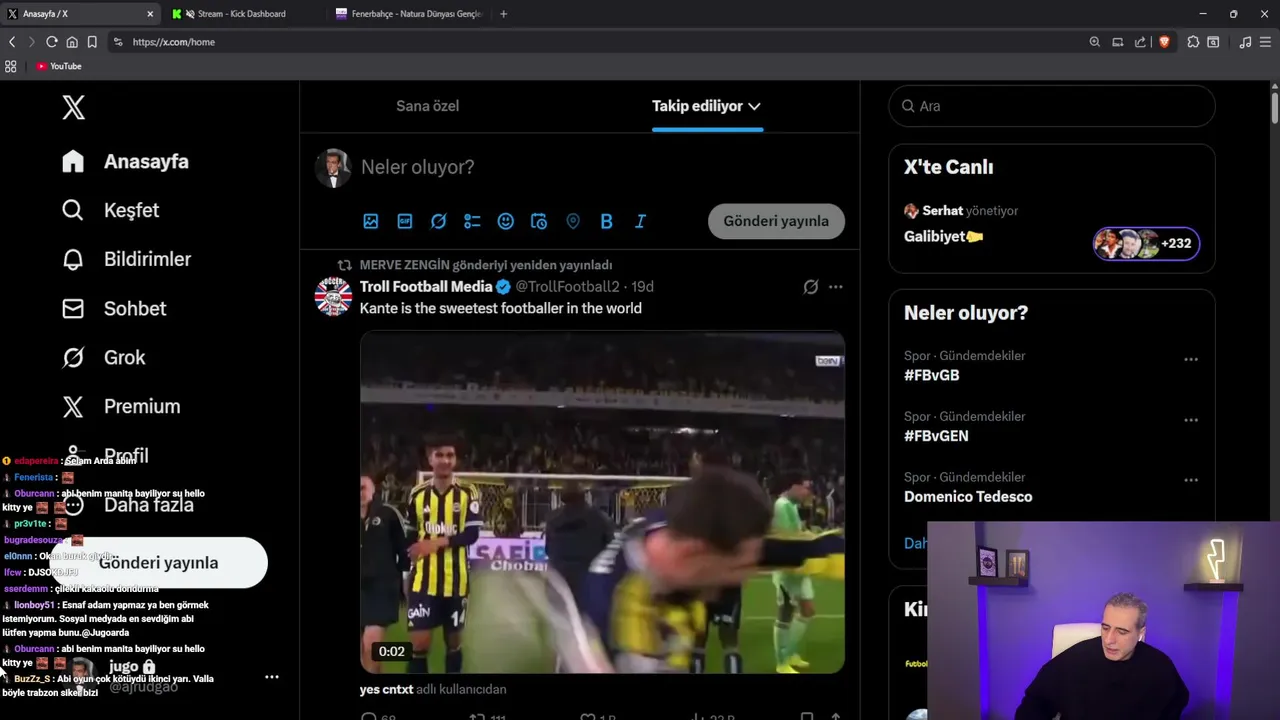Add a GIF via the GIF icon
The width and height of the screenshot is (1280, 720).
(405, 221)
